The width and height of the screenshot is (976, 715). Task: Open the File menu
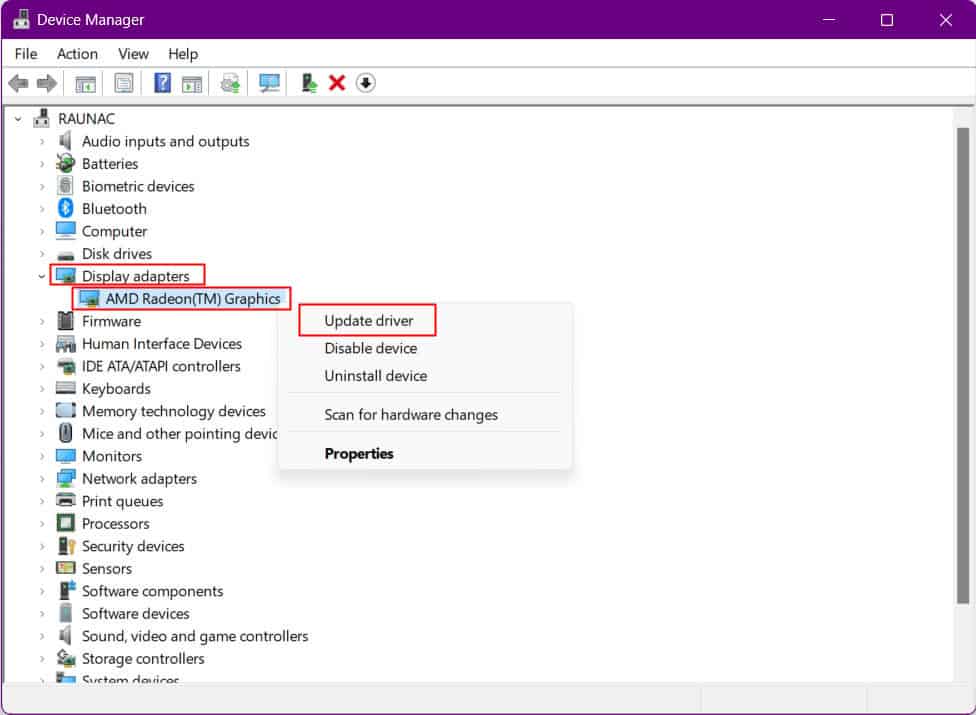[x=26, y=54]
